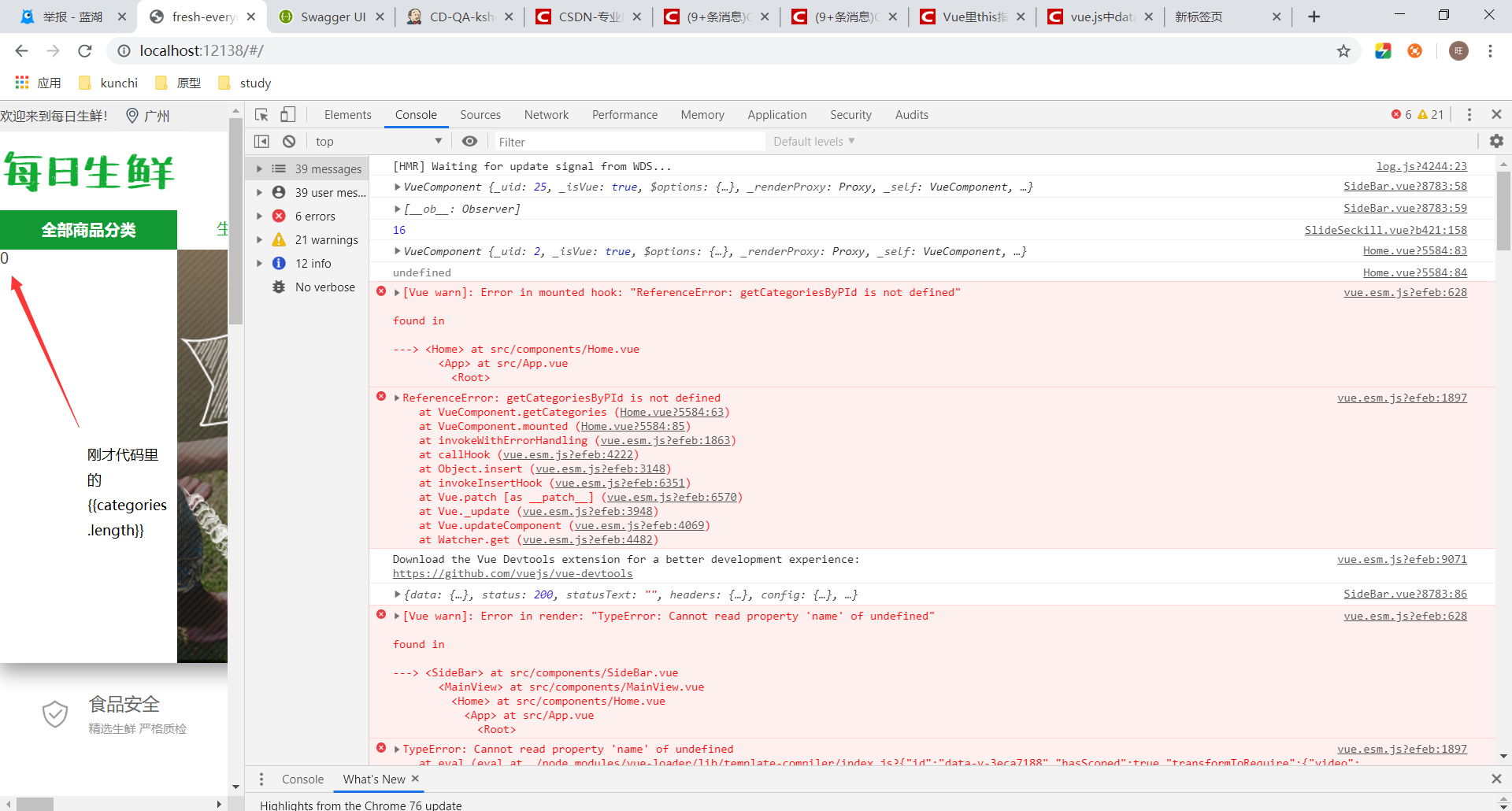Open the Security tab
The width and height of the screenshot is (1512, 811).
coord(850,115)
